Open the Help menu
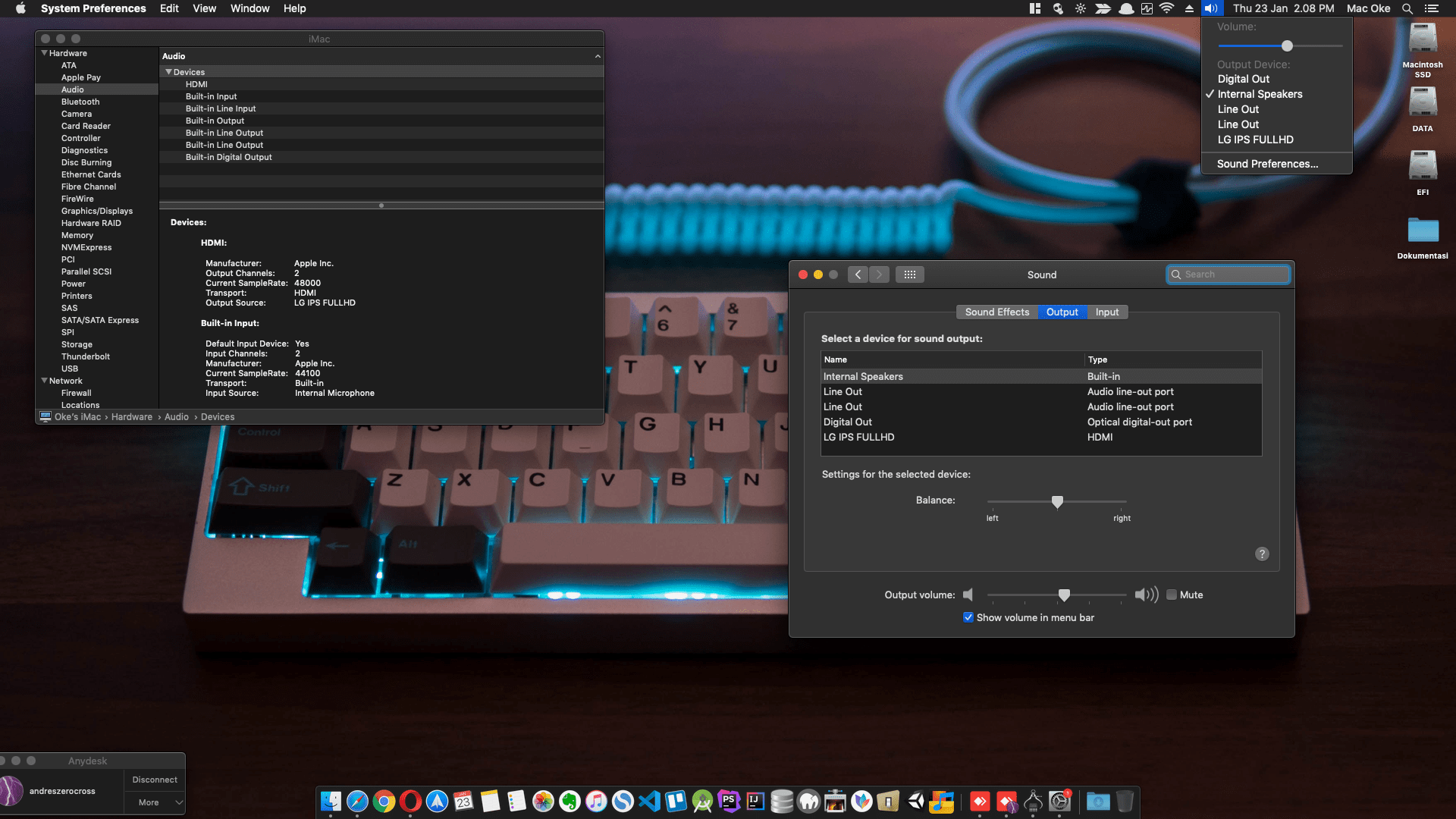This screenshot has width=1456, height=819. pos(294,8)
